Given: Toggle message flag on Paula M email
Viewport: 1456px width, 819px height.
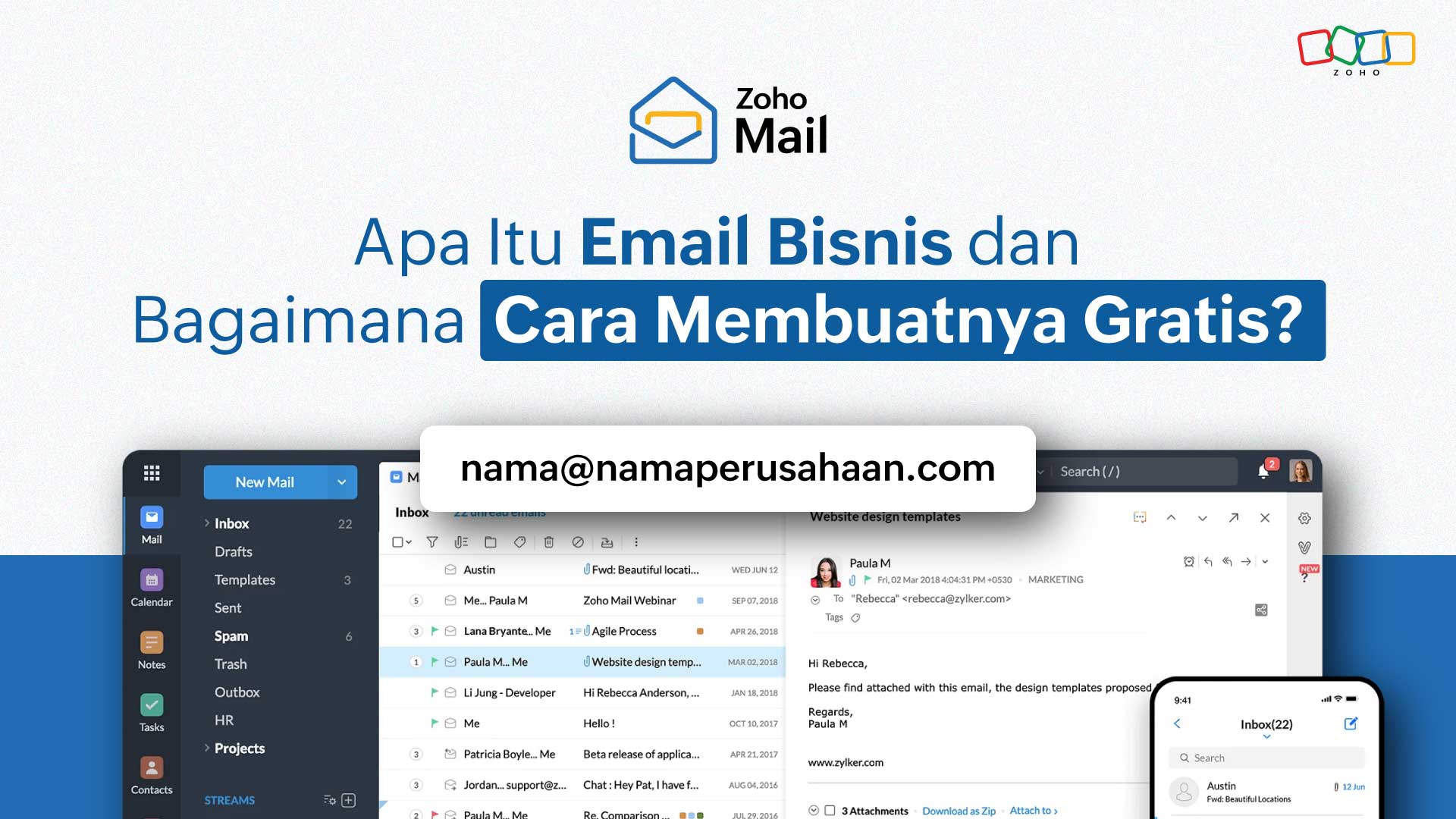Looking at the screenshot, I should tap(433, 661).
